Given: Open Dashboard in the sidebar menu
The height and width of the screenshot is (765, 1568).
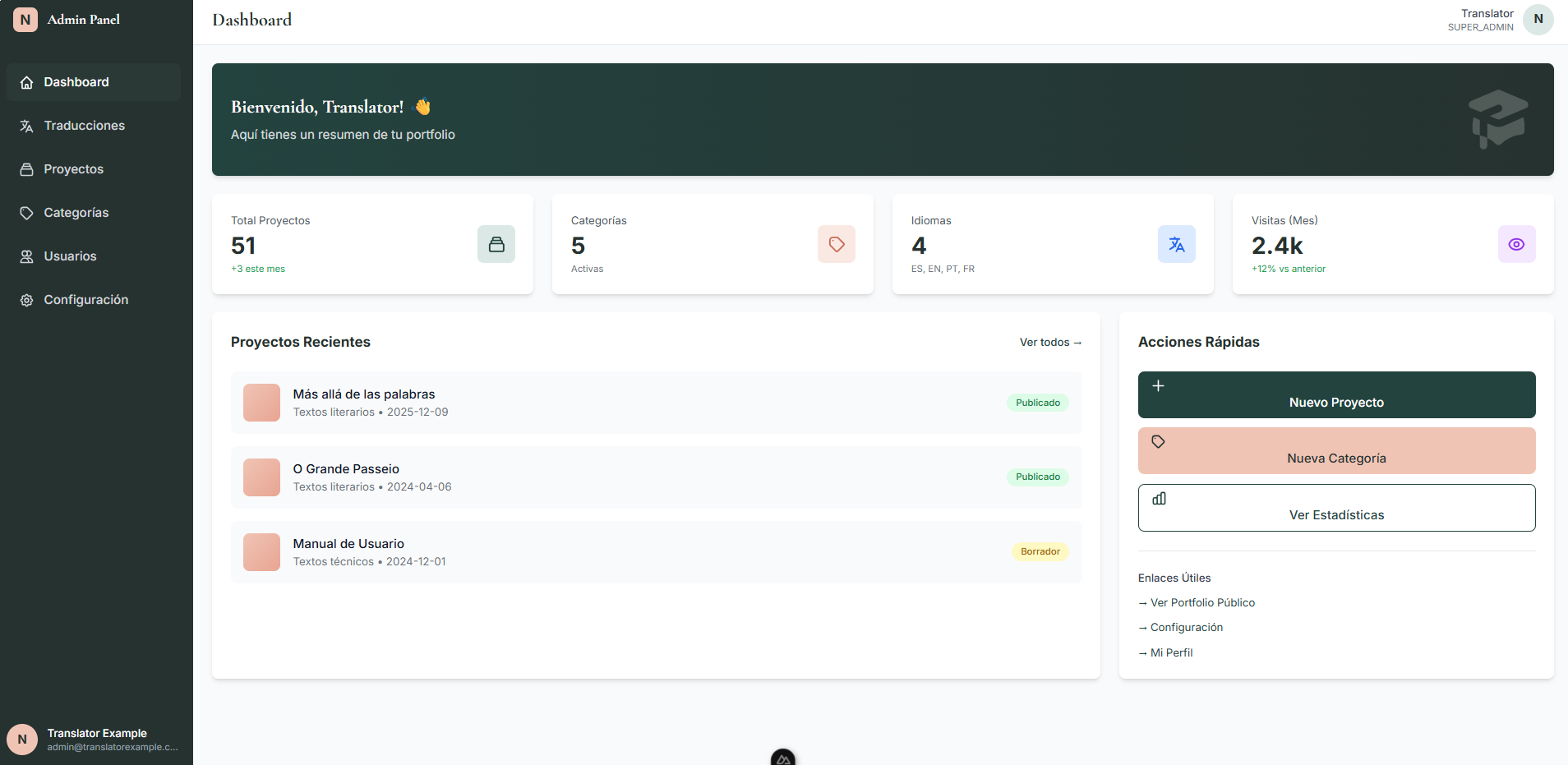Looking at the screenshot, I should click(94, 82).
